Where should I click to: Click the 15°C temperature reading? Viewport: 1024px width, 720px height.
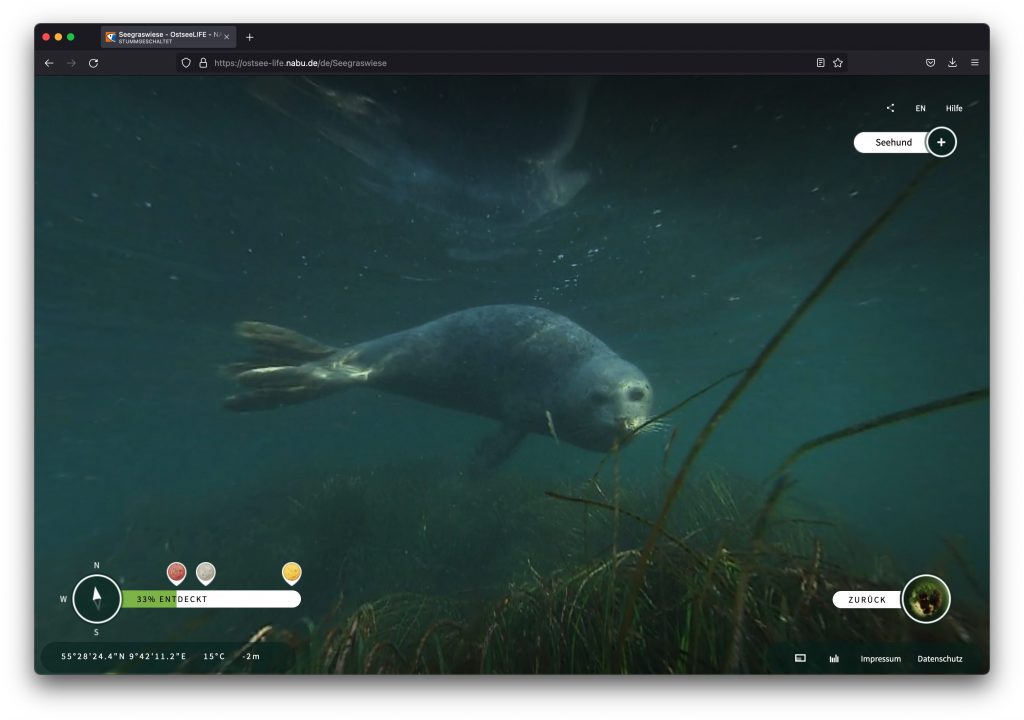(214, 656)
